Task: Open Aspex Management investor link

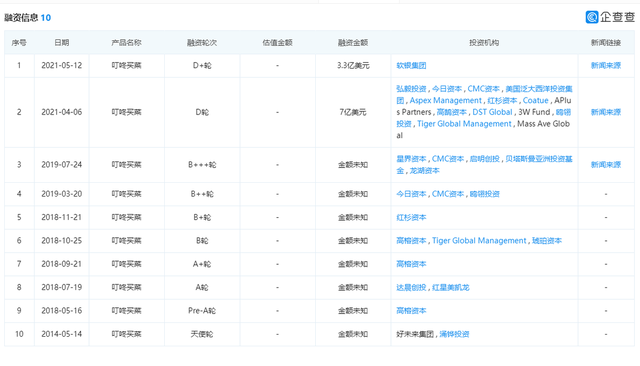Action: (x=445, y=100)
